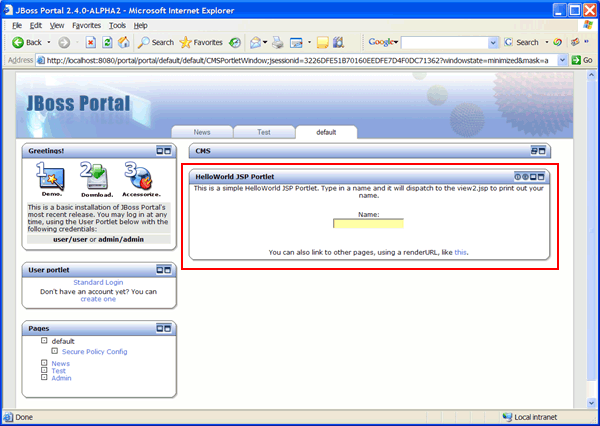Viewport: 600px width, 426px height.
Task: Toggle the Admin tree node expander
Action: click(x=44, y=377)
